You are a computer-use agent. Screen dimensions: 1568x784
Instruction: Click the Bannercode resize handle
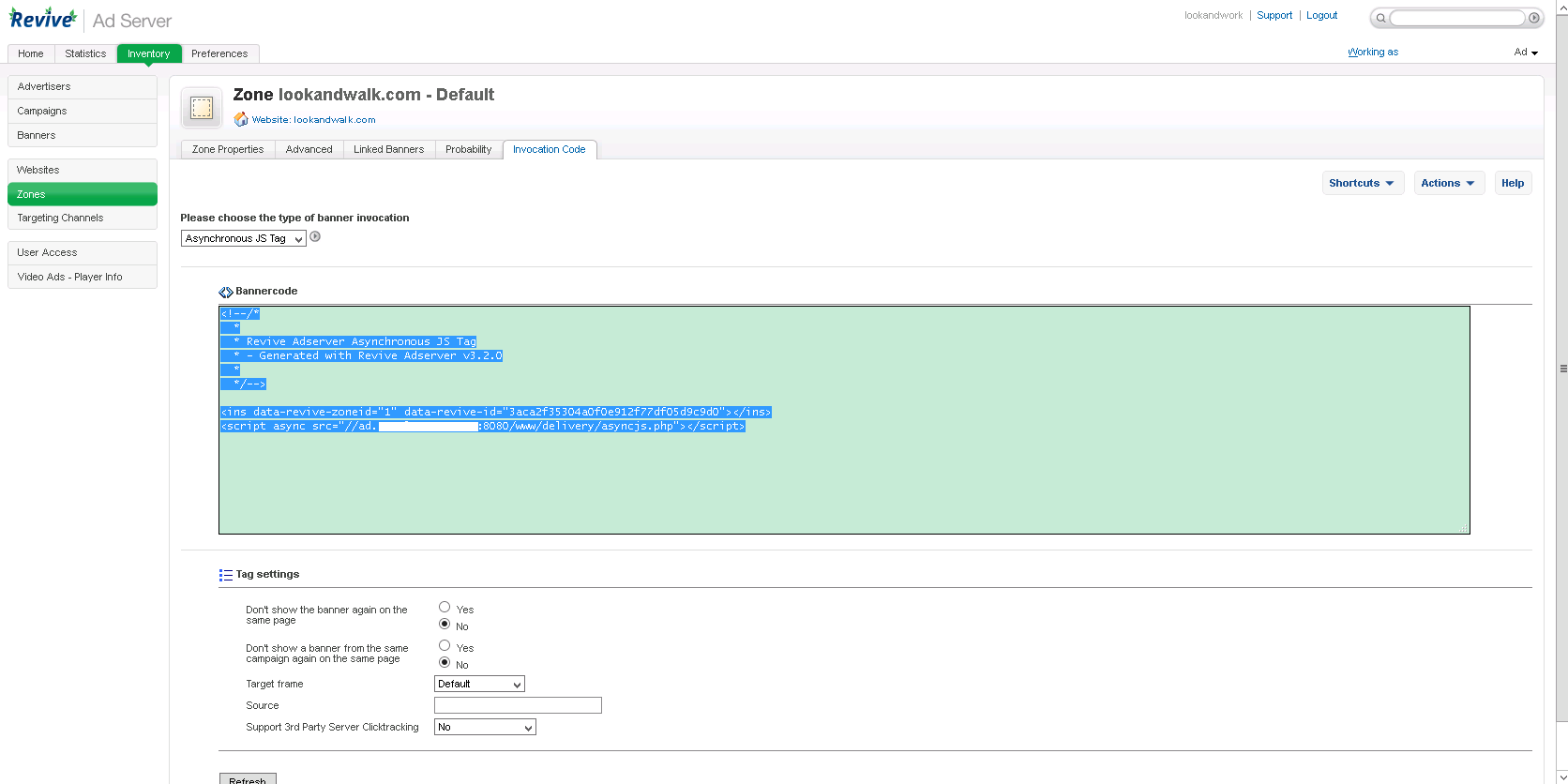tap(1464, 529)
